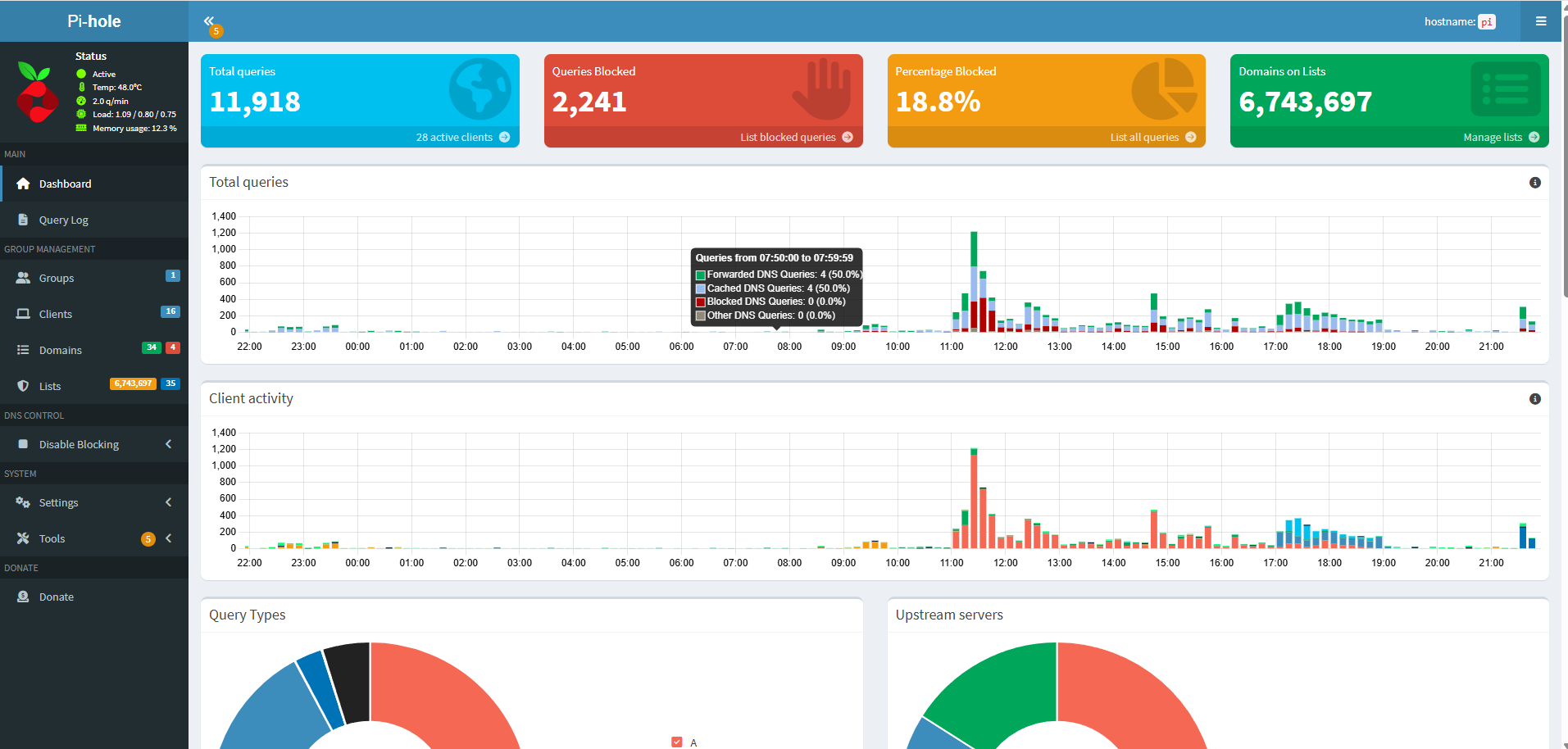Open the Query Log page
The width and height of the screenshot is (1568, 749).
(63, 220)
